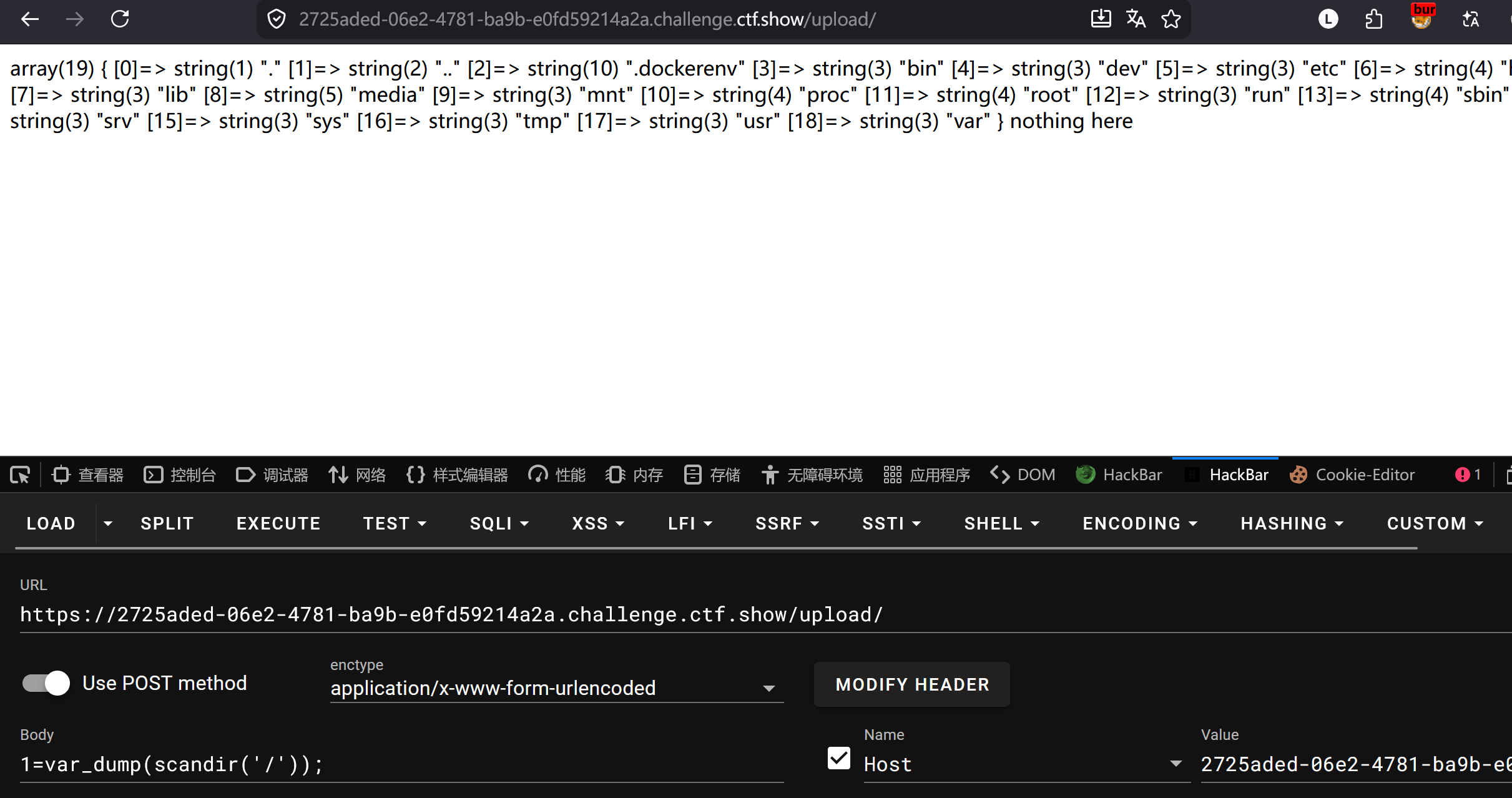Switch to the 性能 performance tab
The width and height of the screenshot is (1512, 798).
557,475
